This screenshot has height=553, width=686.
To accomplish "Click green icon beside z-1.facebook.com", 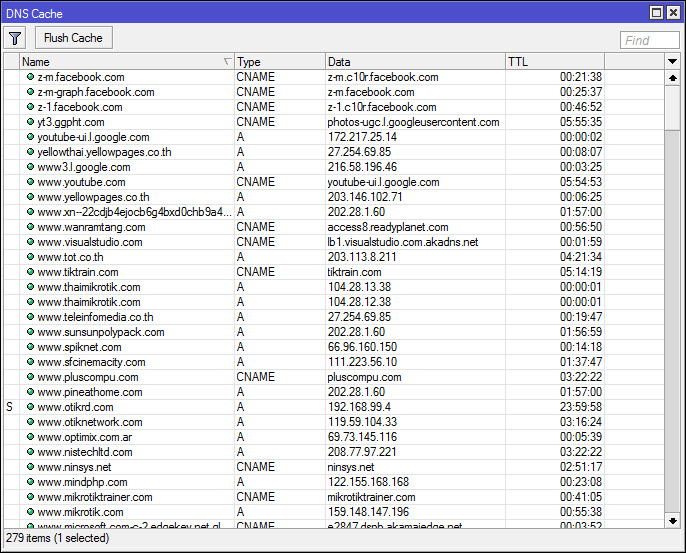I will pyautogui.click(x=30, y=107).
